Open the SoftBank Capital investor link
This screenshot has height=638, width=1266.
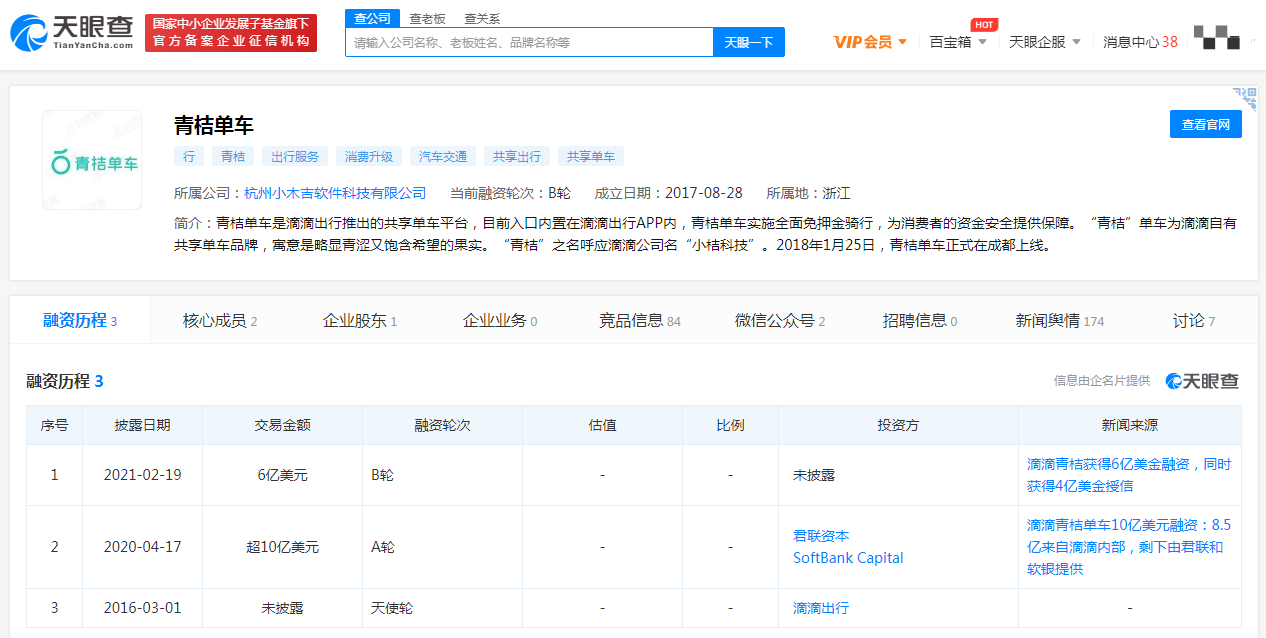pos(848,558)
